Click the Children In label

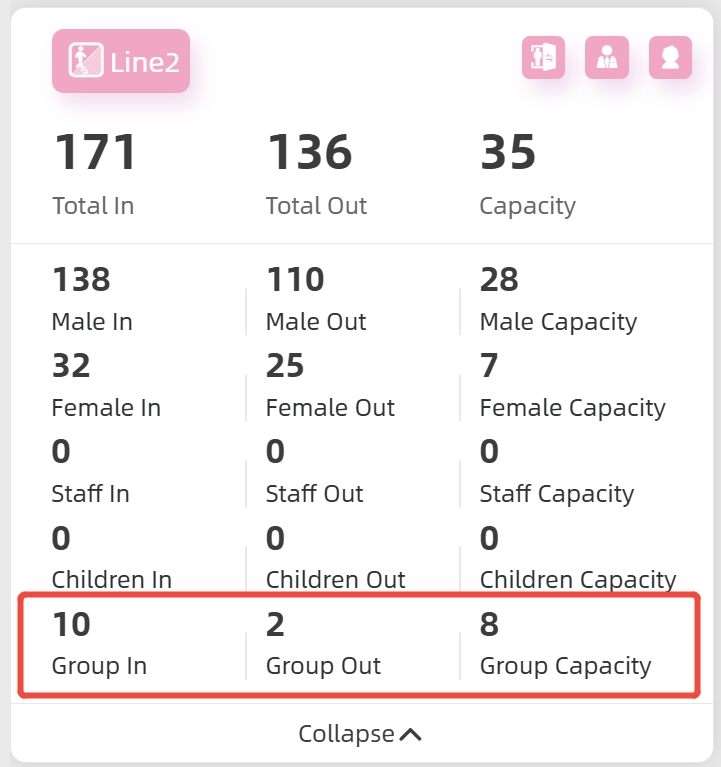(x=111, y=579)
